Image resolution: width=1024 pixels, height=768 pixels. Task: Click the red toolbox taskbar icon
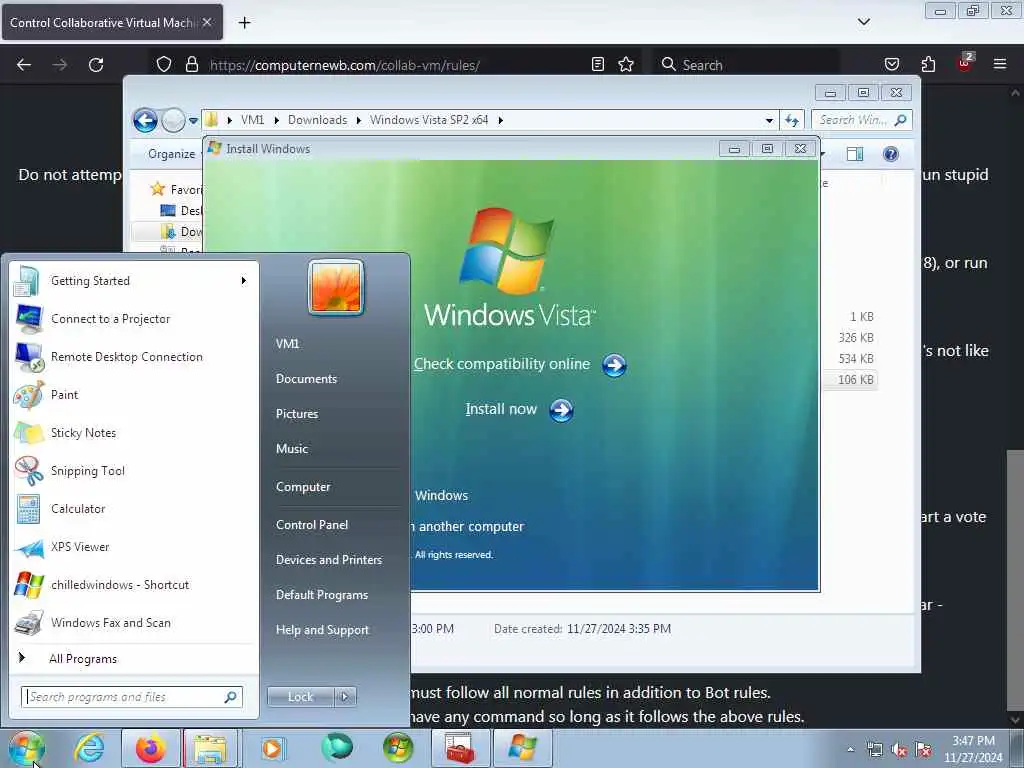[x=460, y=748]
